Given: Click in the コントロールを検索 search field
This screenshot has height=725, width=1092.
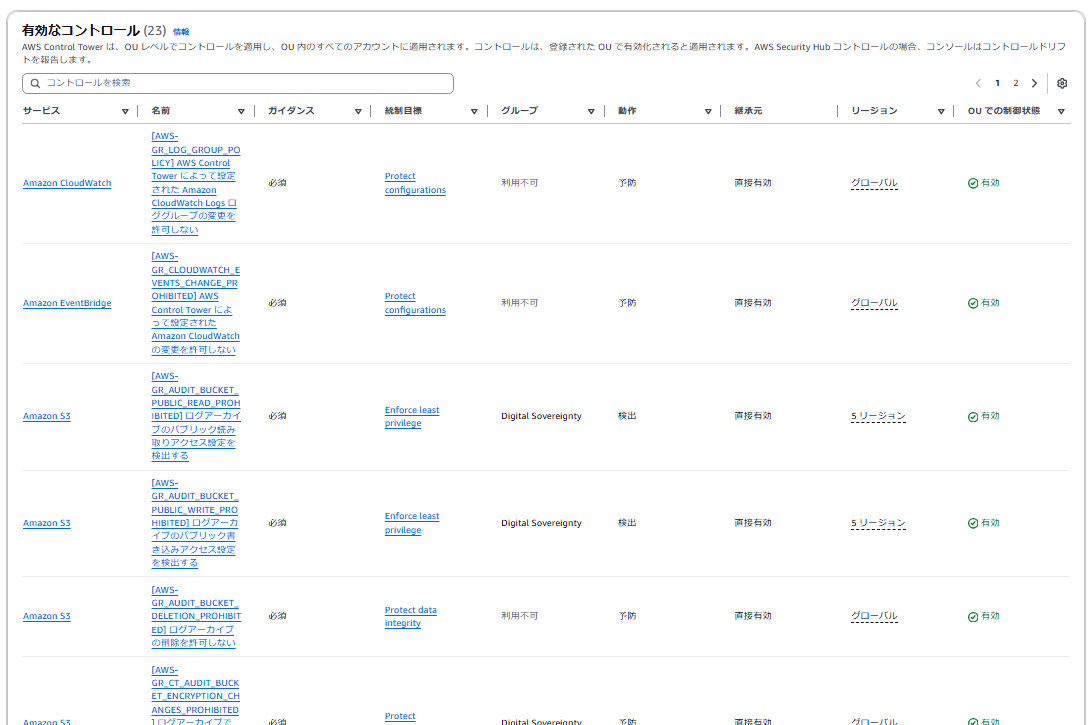Looking at the screenshot, I should pos(237,83).
